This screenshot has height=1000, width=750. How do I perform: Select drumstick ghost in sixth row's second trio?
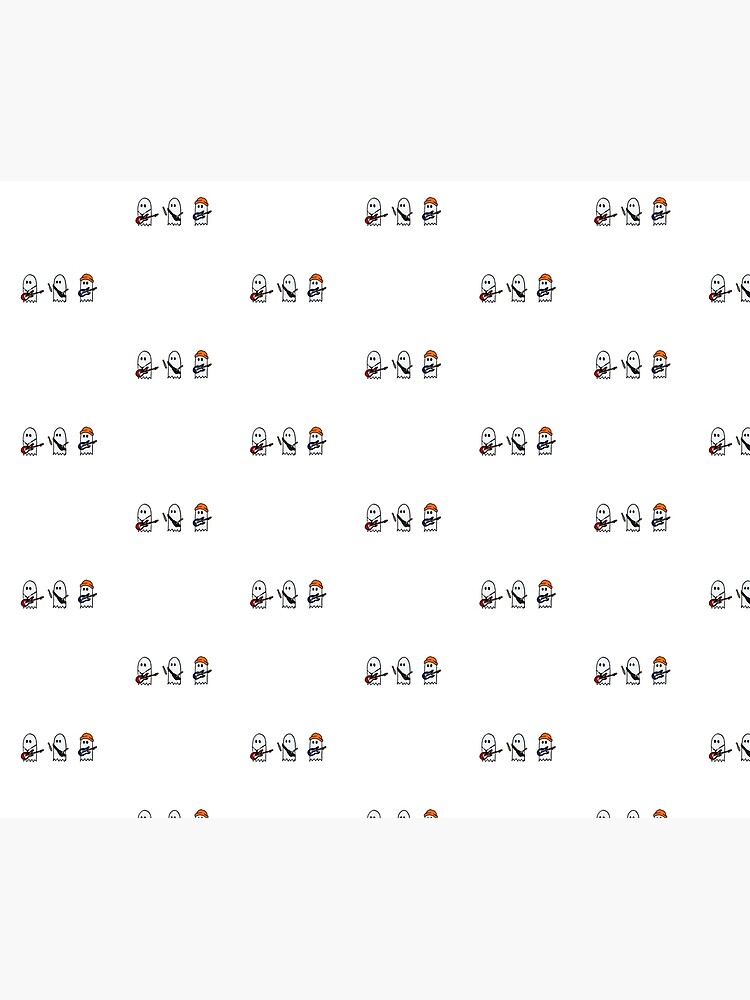[x=287, y=595]
